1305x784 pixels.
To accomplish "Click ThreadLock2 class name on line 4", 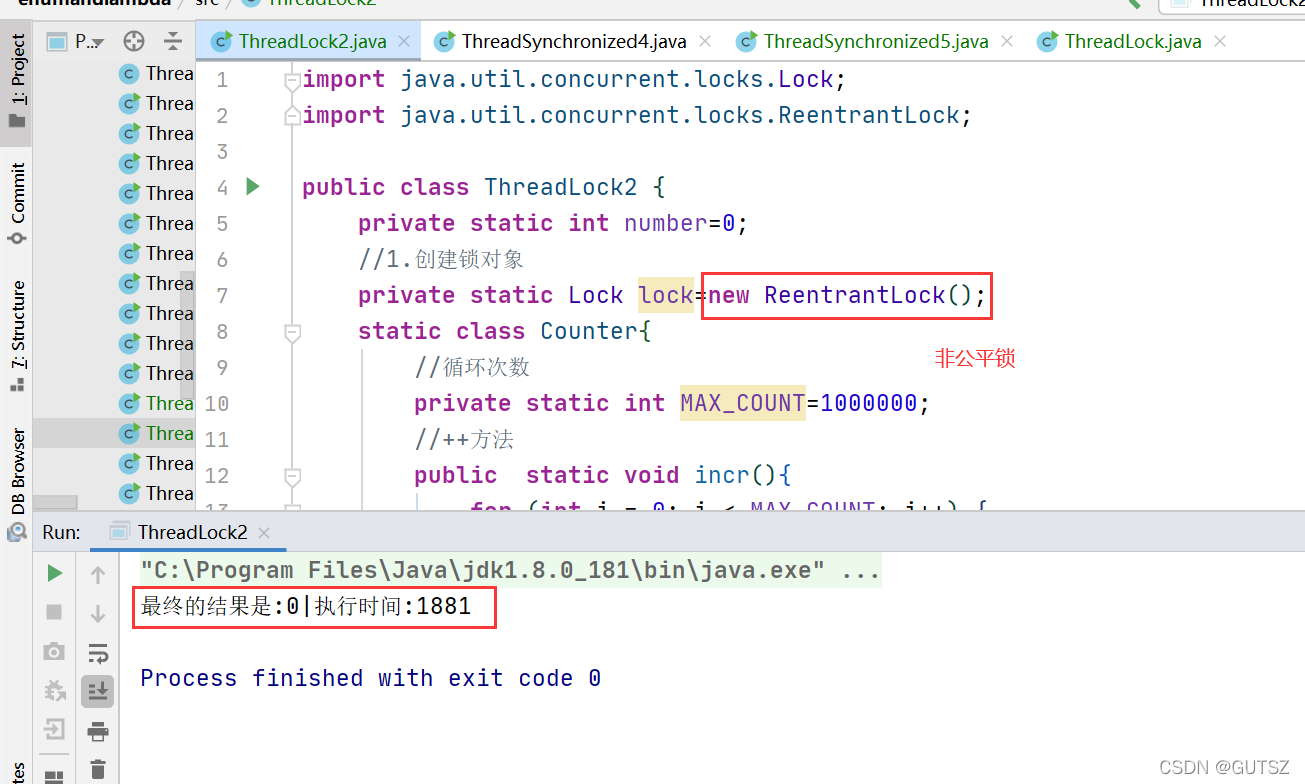I will (561, 187).
